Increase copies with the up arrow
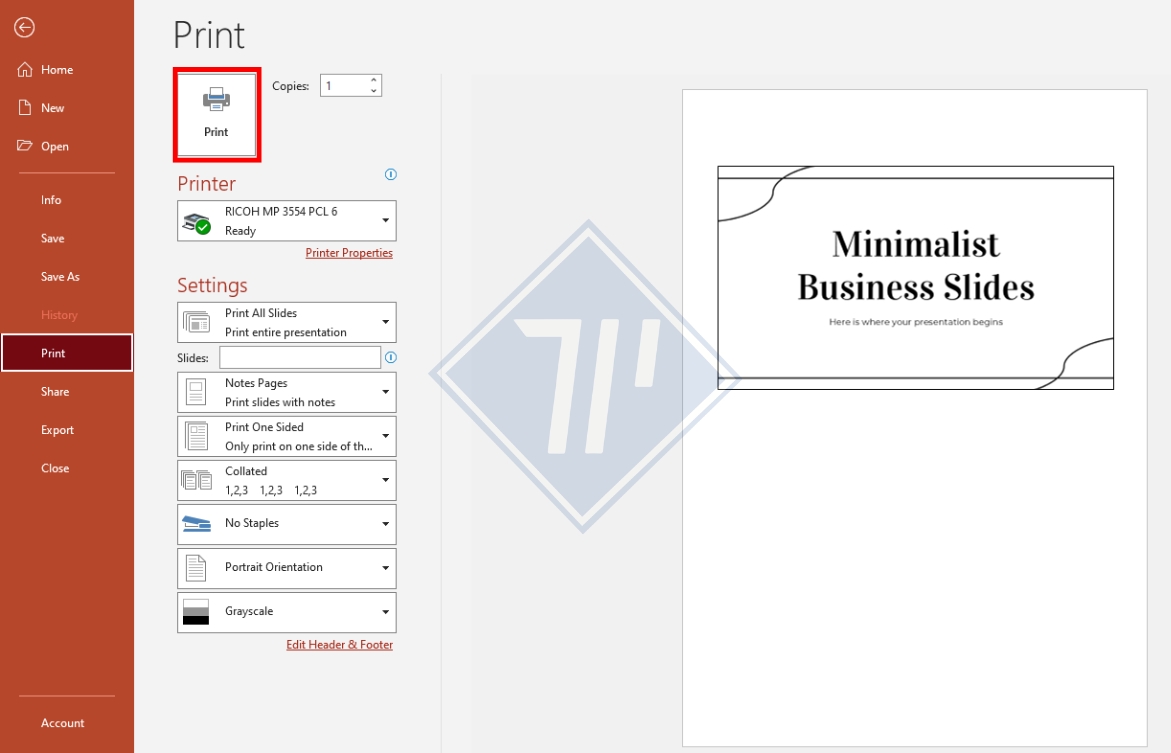Viewport: 1171px width, 753px height. point(374,80)
